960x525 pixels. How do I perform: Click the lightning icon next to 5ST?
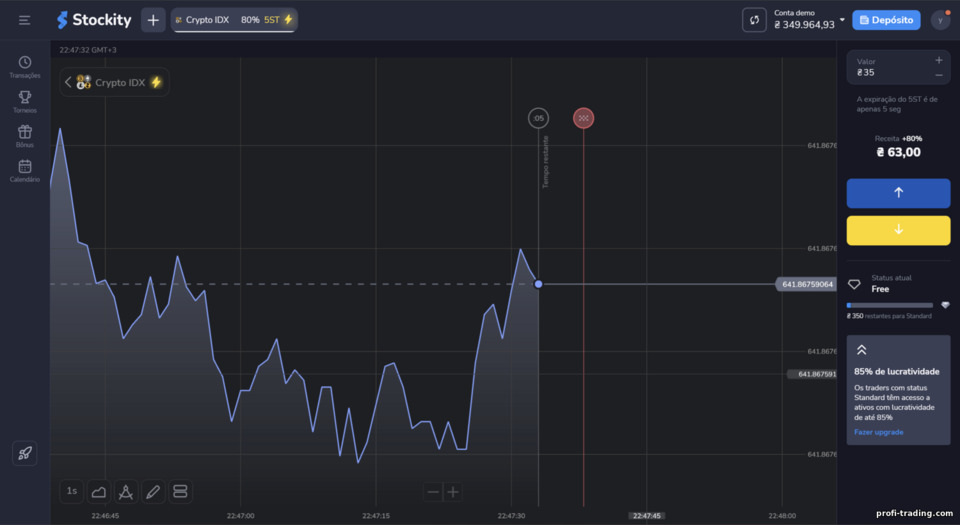tap(288, 20)
